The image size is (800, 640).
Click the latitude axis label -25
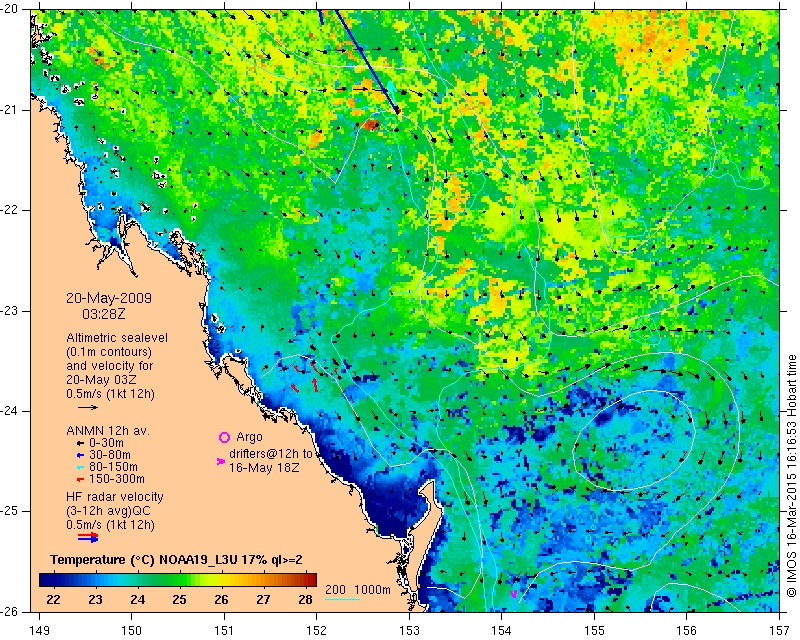11,511
